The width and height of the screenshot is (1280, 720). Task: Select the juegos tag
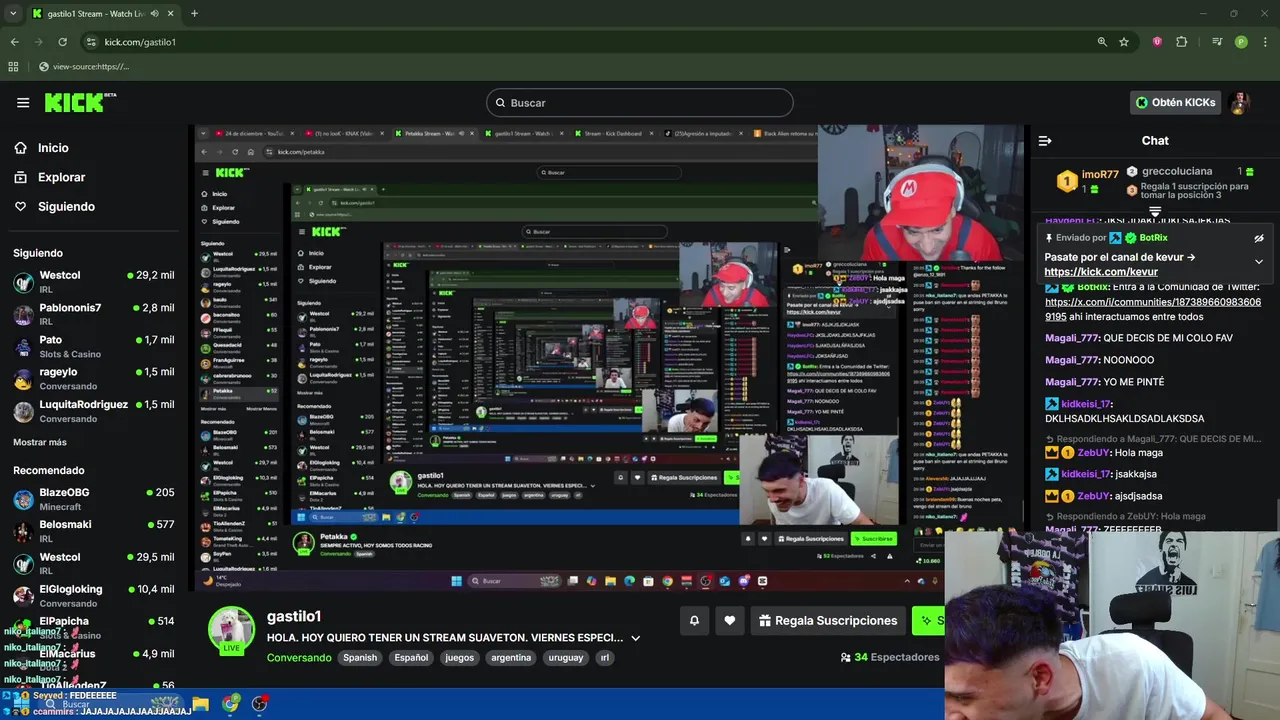460,658
